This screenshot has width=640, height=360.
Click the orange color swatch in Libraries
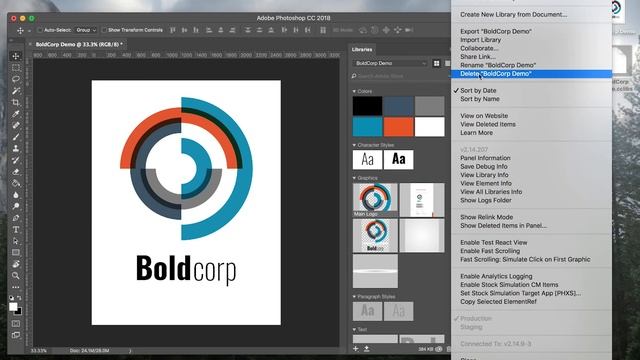398,127
